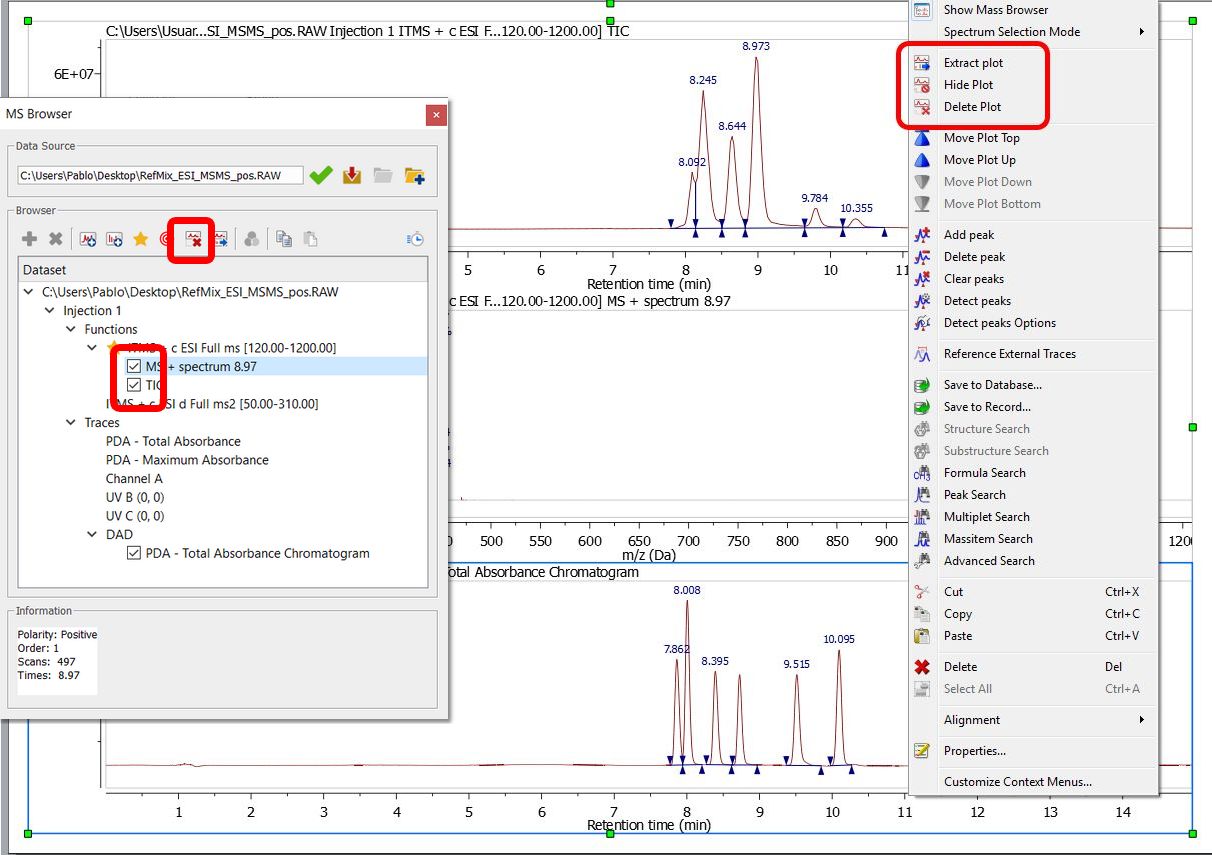Click the greyed folder icon in Data Source
Screen dimensions: 1212x855
383,175
